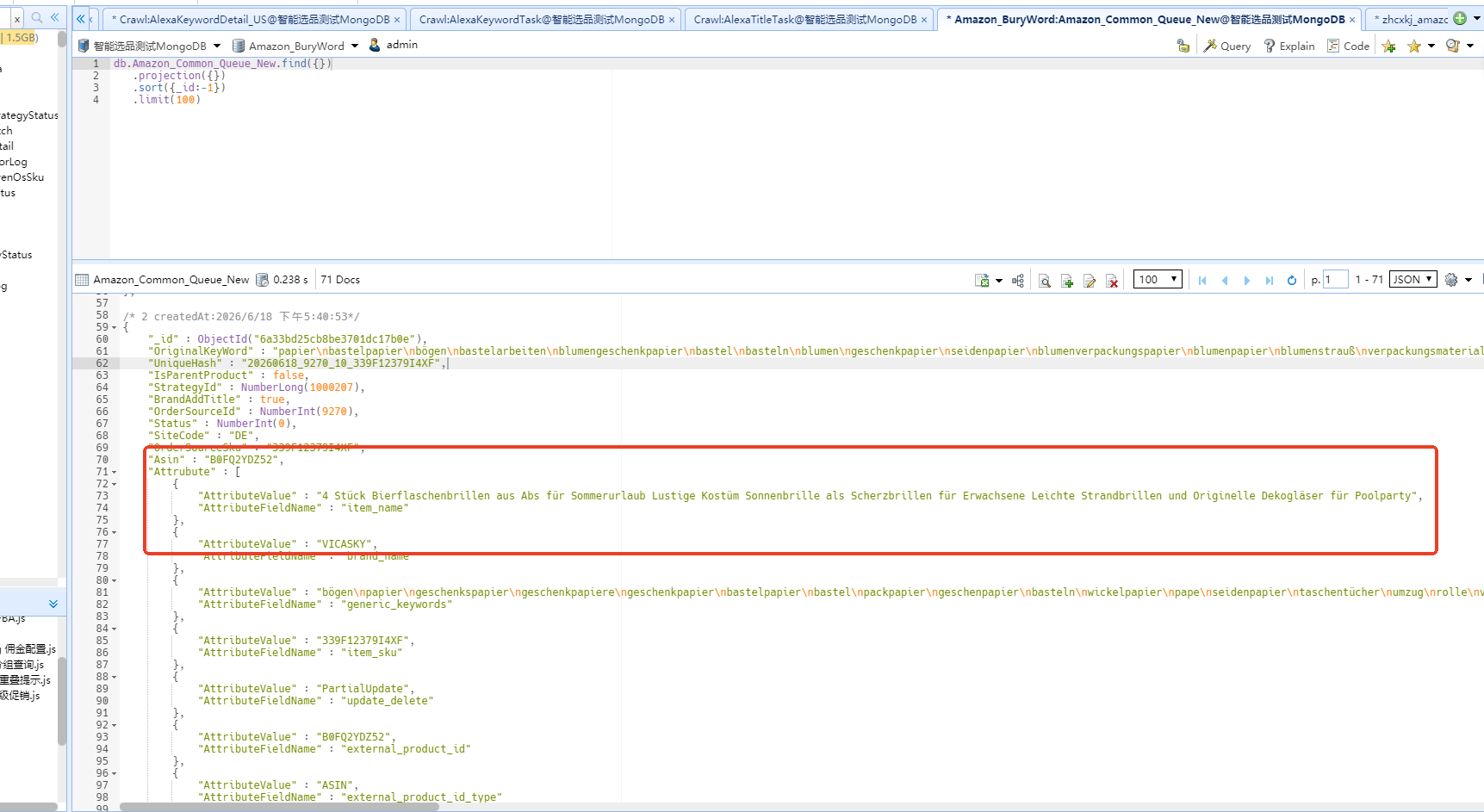1484x812 pixels.
Task: Open connection dropdown 智能选品测试MongoDB
Action: pyautogui.click(x=148, y=46)
